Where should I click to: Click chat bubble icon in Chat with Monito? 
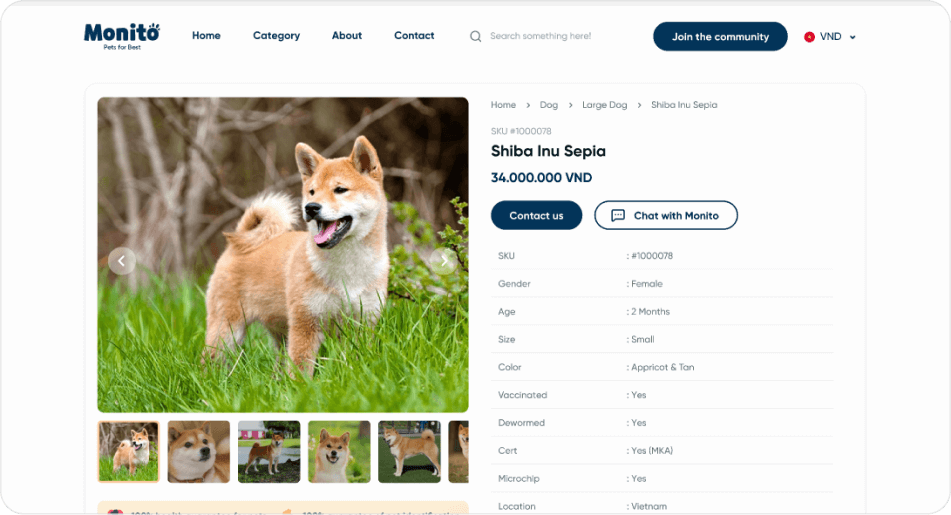pos(618,215)
